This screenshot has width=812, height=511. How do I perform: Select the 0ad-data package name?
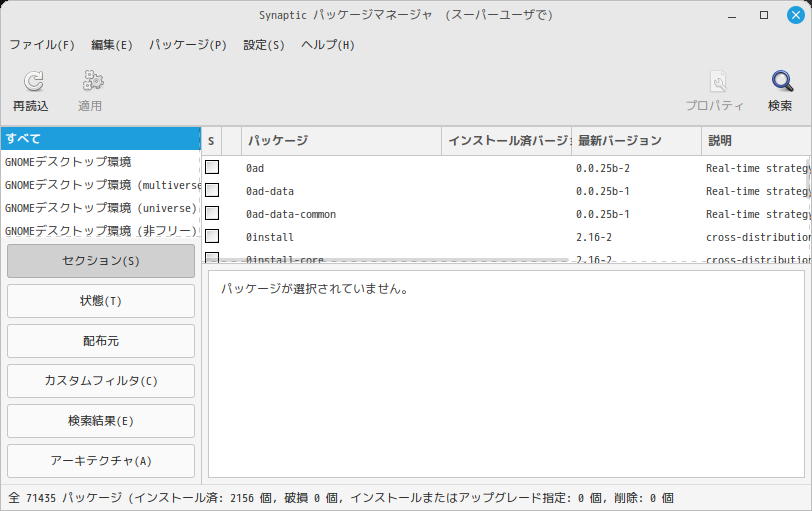pyautogui.click(x=270, y=191)
